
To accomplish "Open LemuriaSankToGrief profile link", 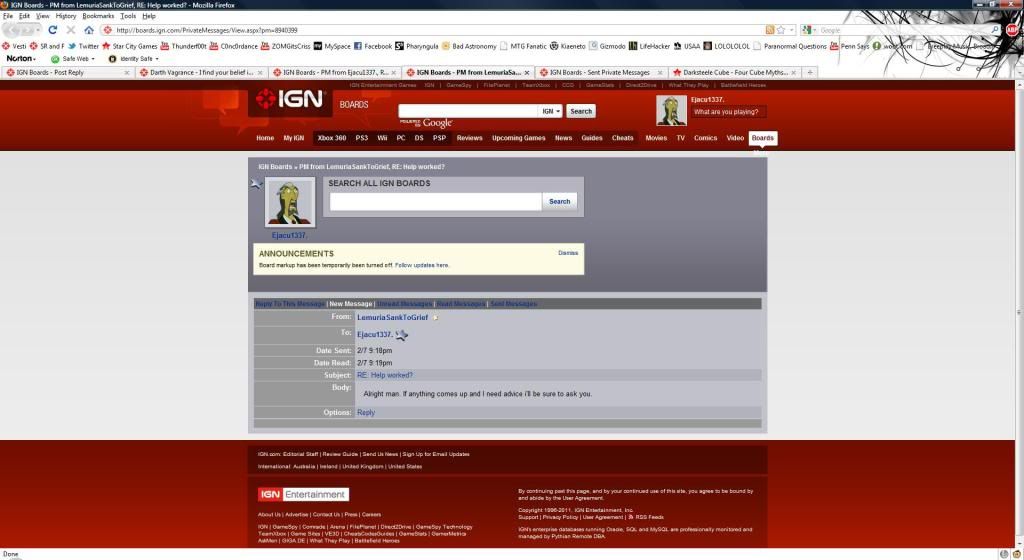I will point(392,317).
